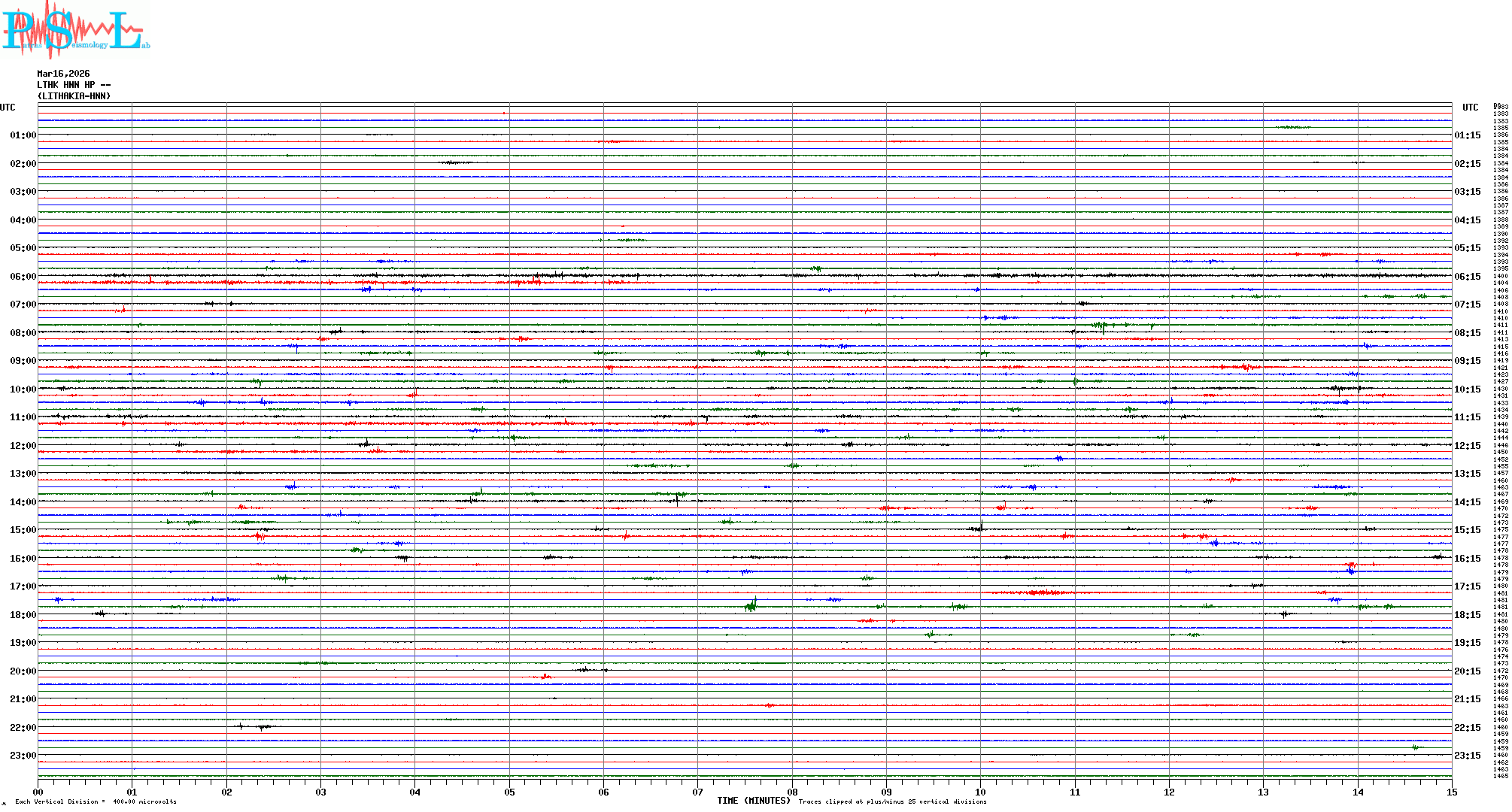
Task: Click minute marker 00 on bottom axis
Action: 38,792
